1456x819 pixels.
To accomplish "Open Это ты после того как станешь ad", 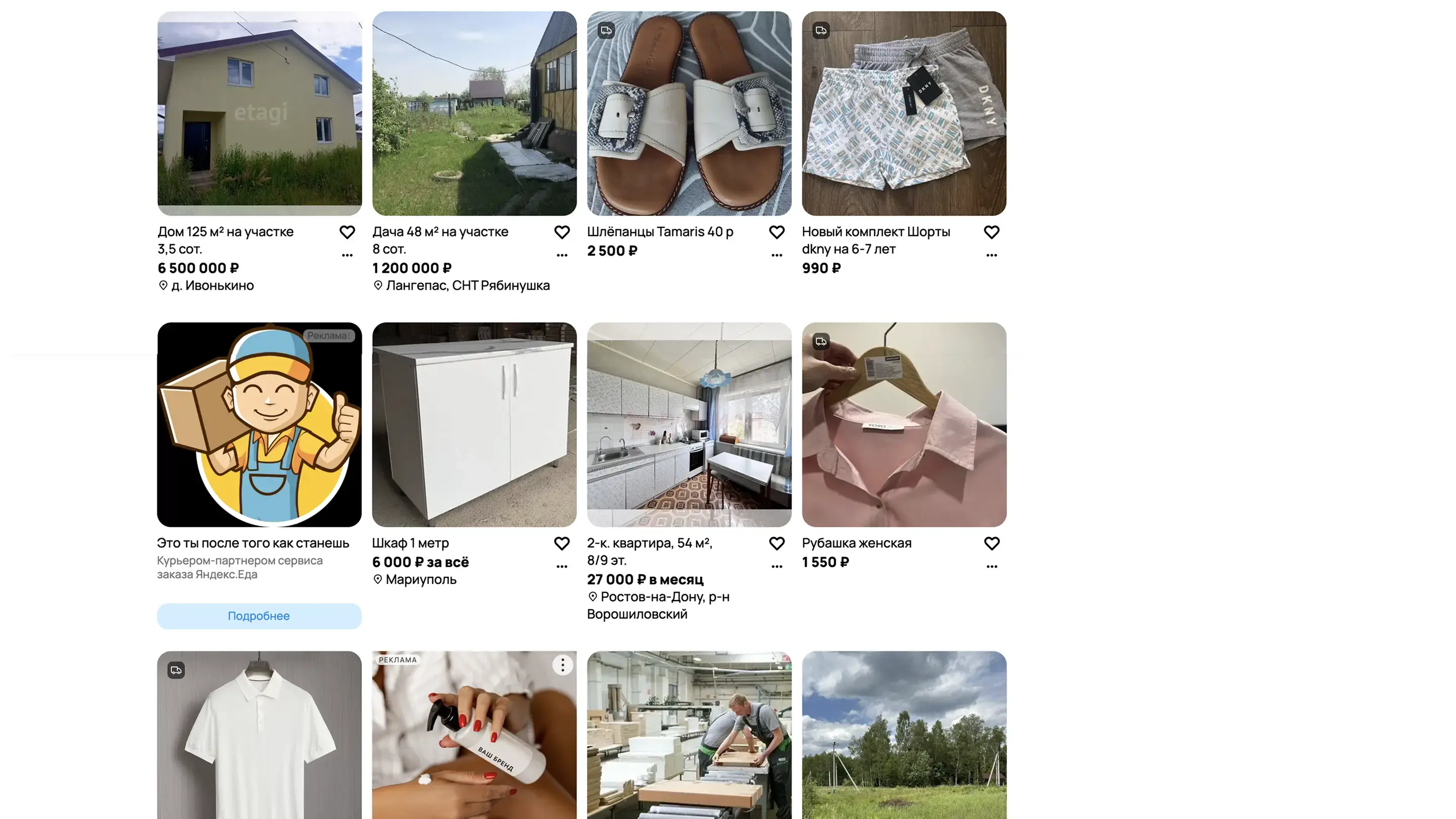I will pos(253,543).
